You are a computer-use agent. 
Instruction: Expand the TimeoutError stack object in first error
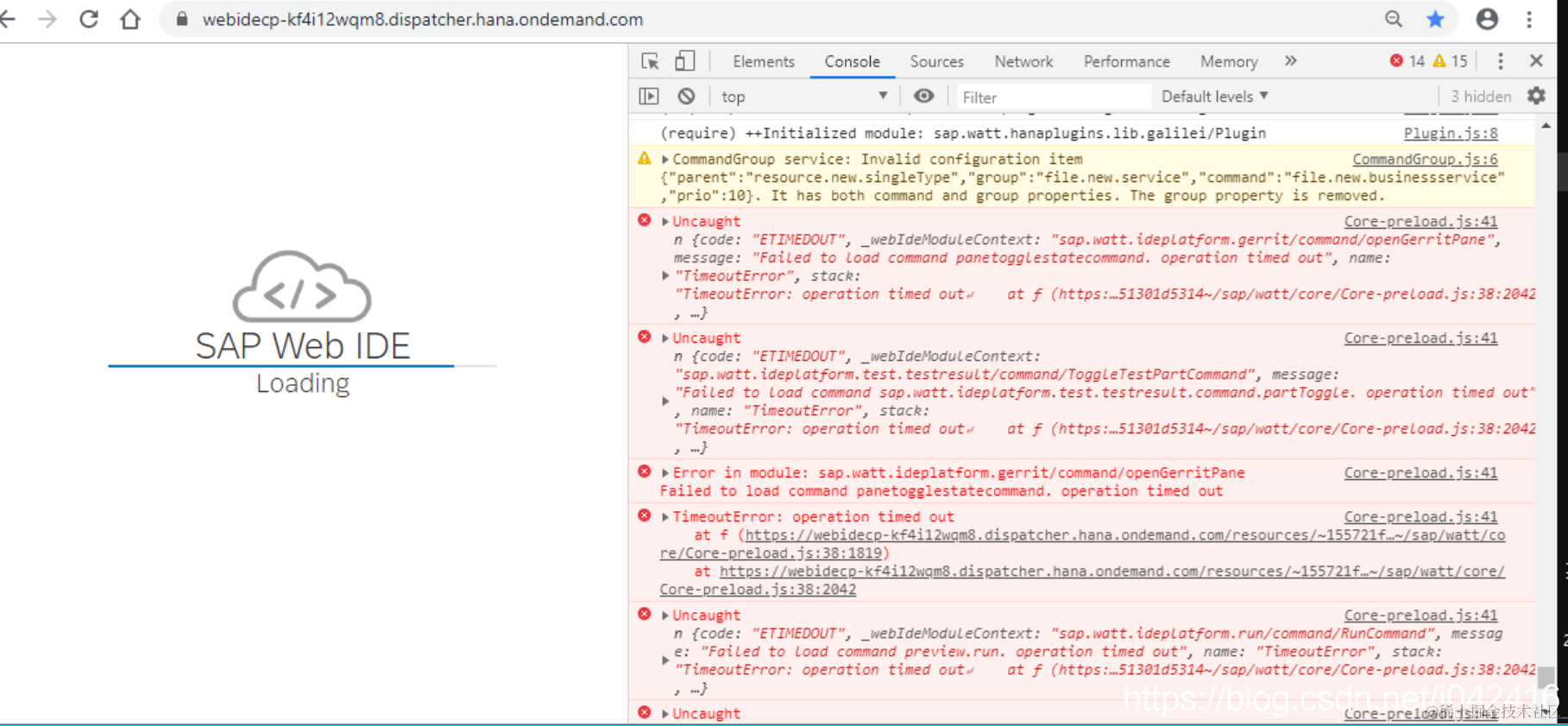665,275
